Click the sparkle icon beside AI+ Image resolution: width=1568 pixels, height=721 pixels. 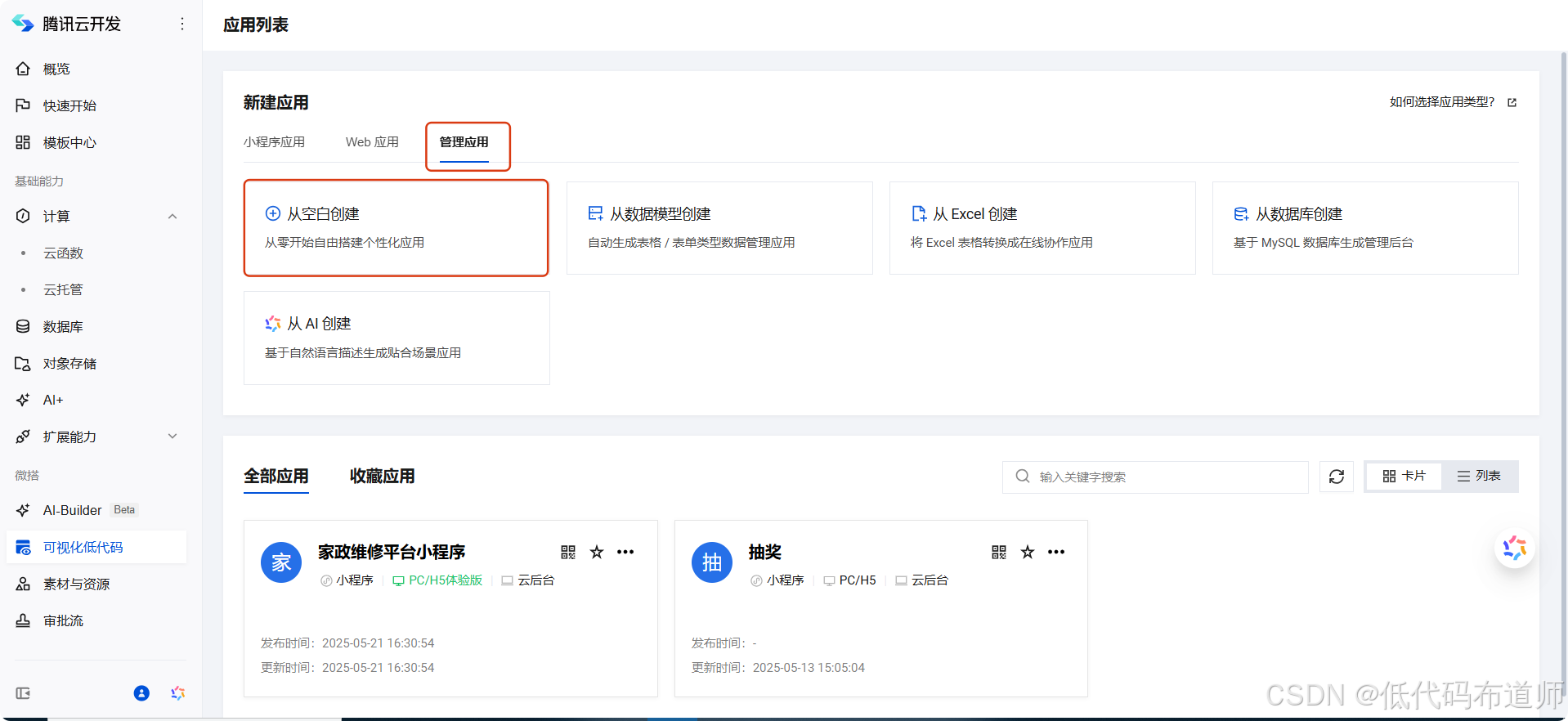click(x=23, y=400)
